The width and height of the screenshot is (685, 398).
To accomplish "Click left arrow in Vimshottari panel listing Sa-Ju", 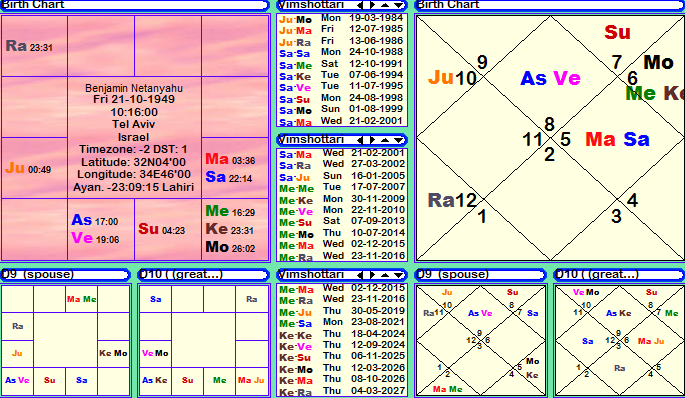I will pos(360,140).
